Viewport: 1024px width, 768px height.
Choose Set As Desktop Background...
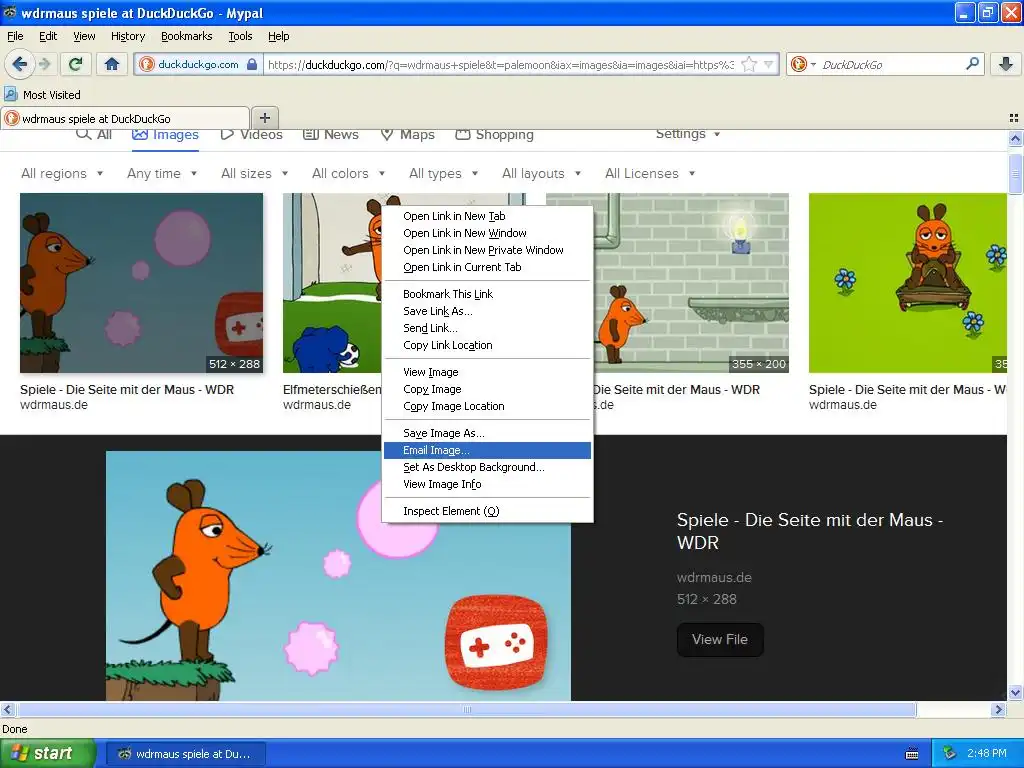click(x=487, y=467)
